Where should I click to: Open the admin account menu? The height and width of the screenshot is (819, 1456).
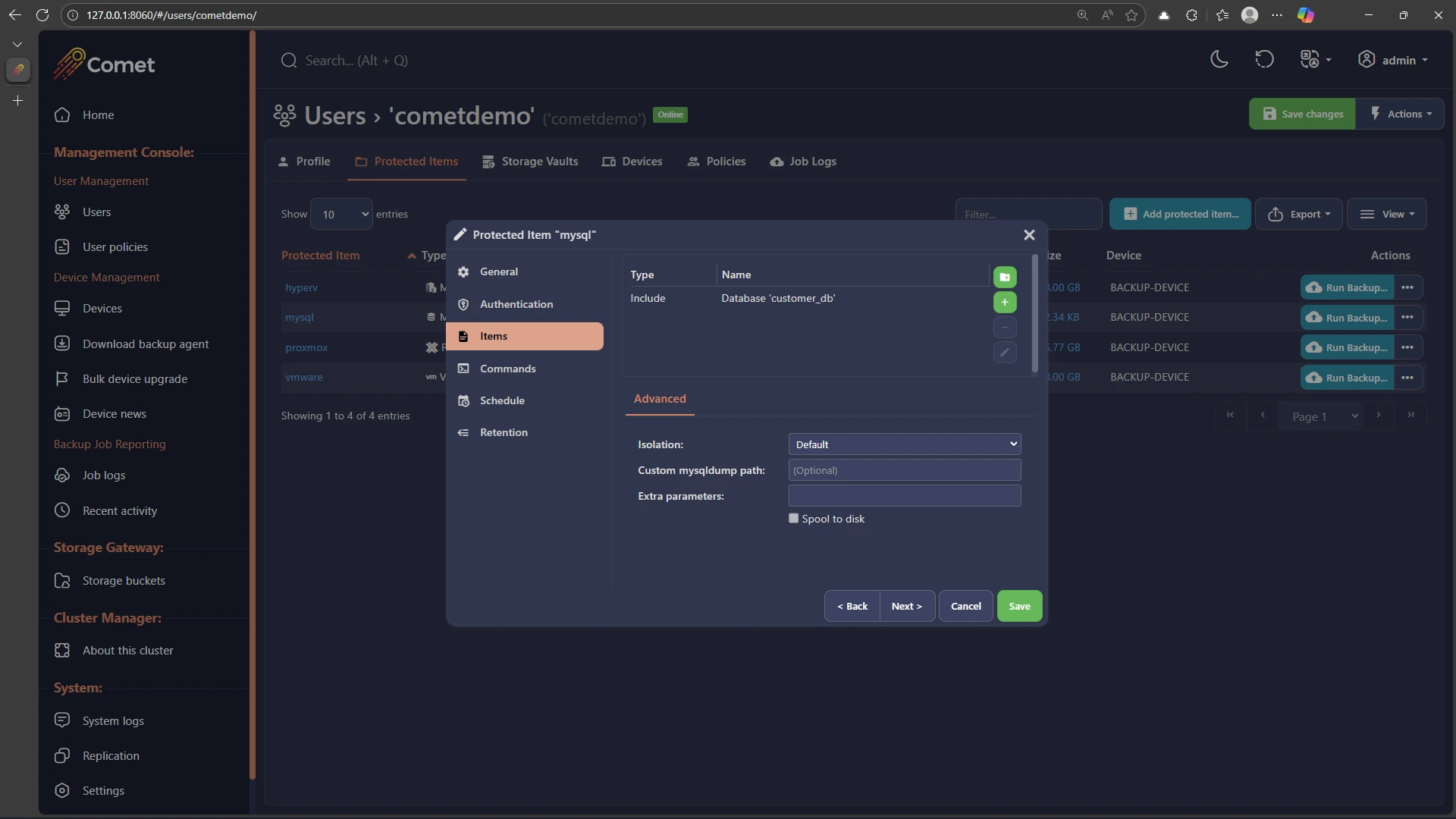coord(1393,60)
